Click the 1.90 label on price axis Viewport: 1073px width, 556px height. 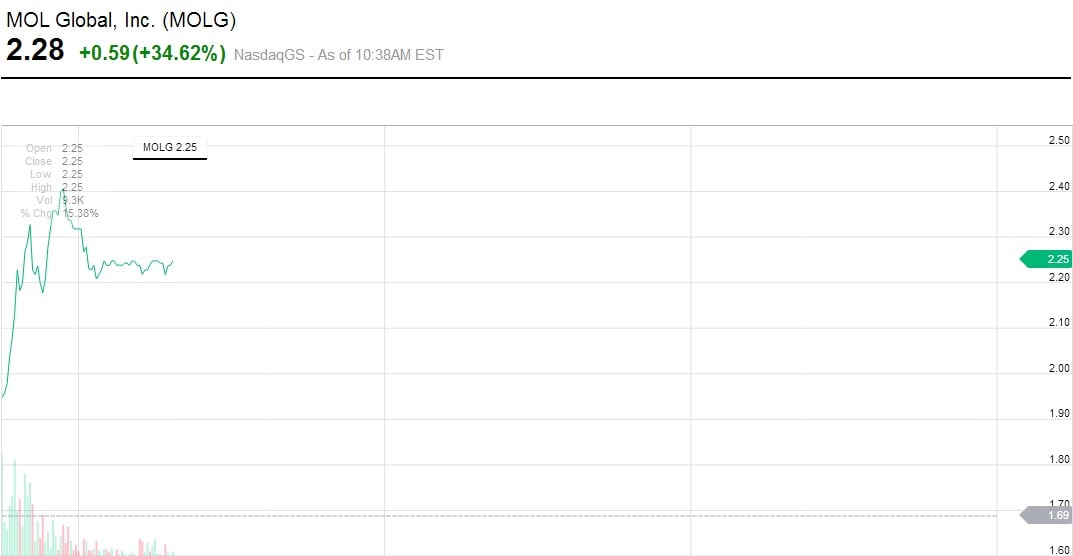tap(1058, 413)
